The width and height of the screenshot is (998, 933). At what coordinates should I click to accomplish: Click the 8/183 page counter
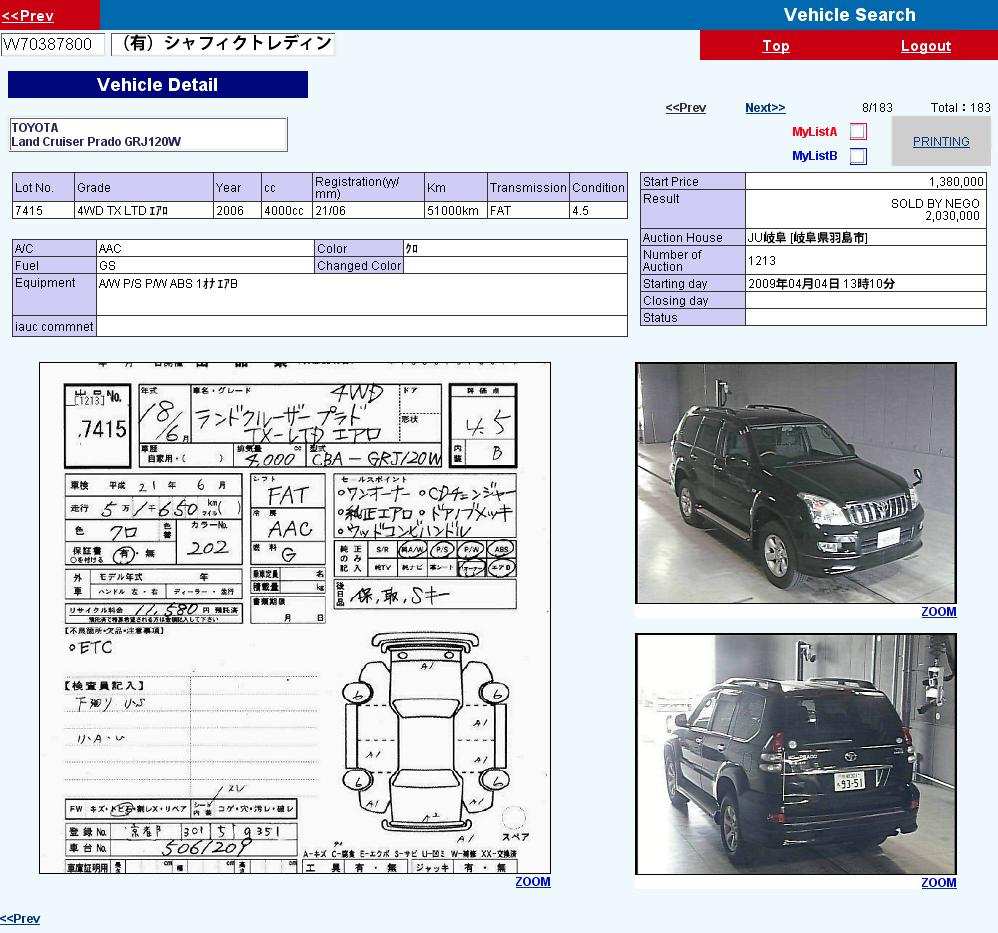pos(877,108)
